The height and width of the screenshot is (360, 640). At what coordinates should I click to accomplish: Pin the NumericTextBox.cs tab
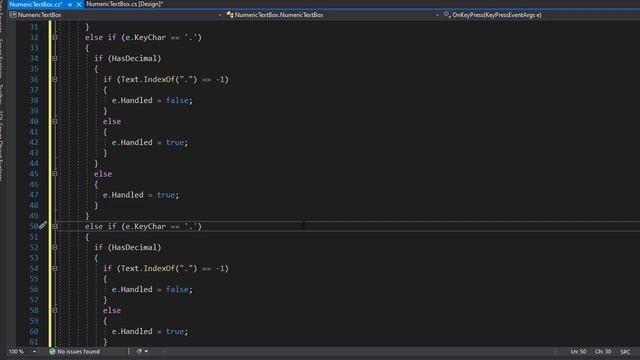[70, 4]
